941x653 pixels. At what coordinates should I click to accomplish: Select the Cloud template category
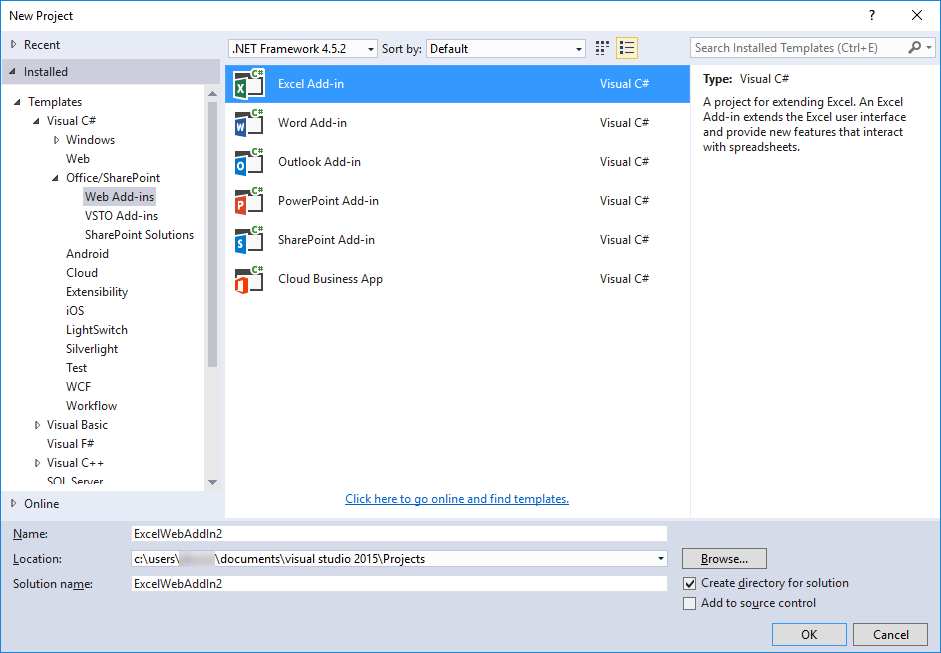(x=82, y=273)
